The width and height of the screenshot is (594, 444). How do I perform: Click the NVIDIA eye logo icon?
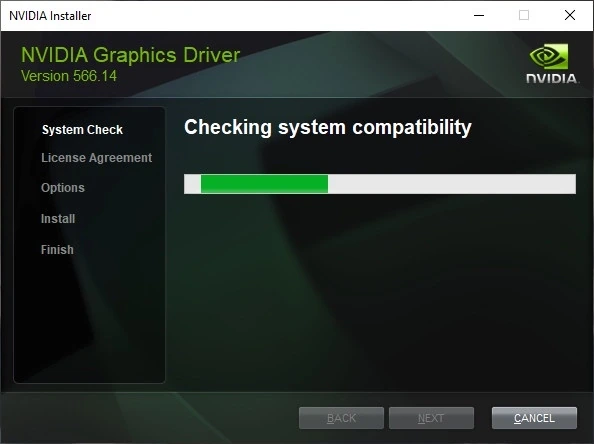coord(549,56)
